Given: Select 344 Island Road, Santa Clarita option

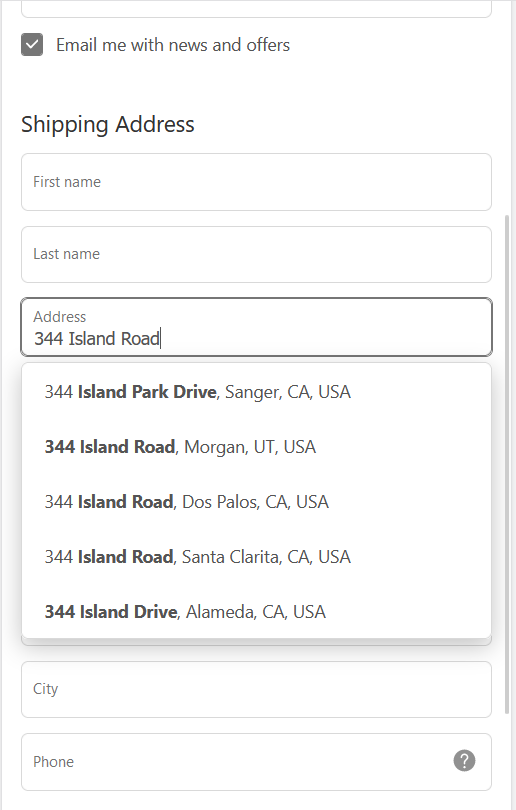Looking at the screenshot, I should (256, 556).
